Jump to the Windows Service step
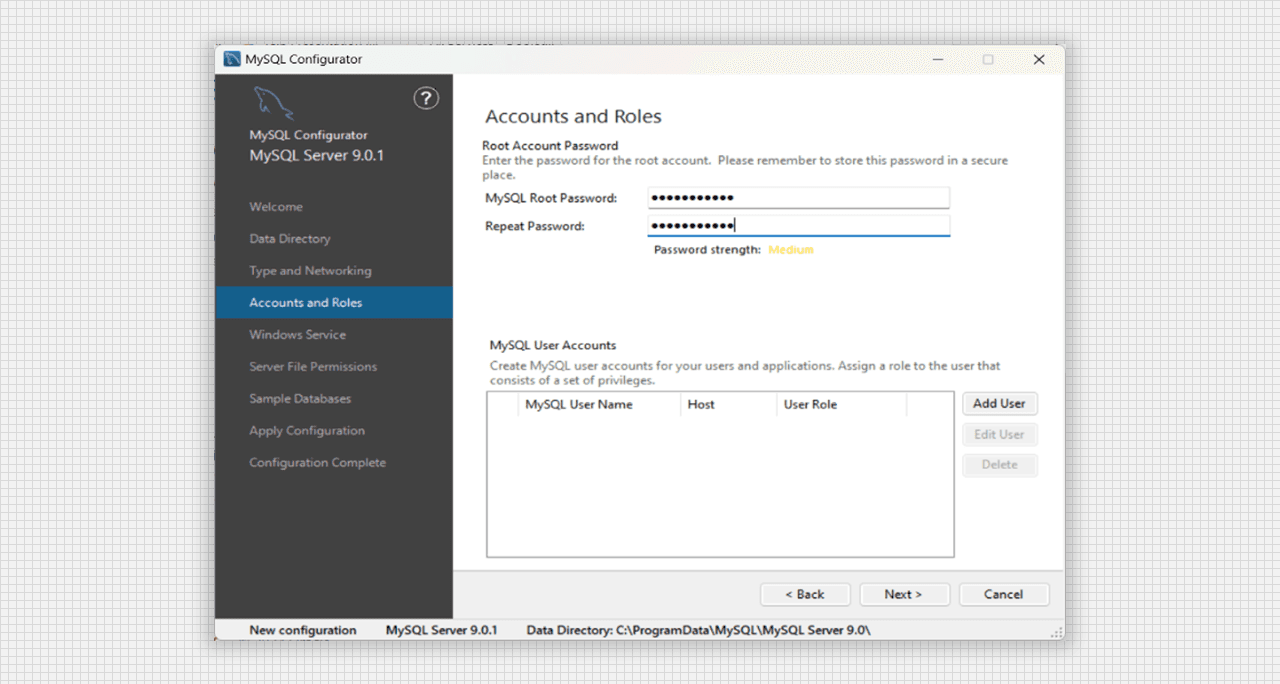 coord(298,335)
